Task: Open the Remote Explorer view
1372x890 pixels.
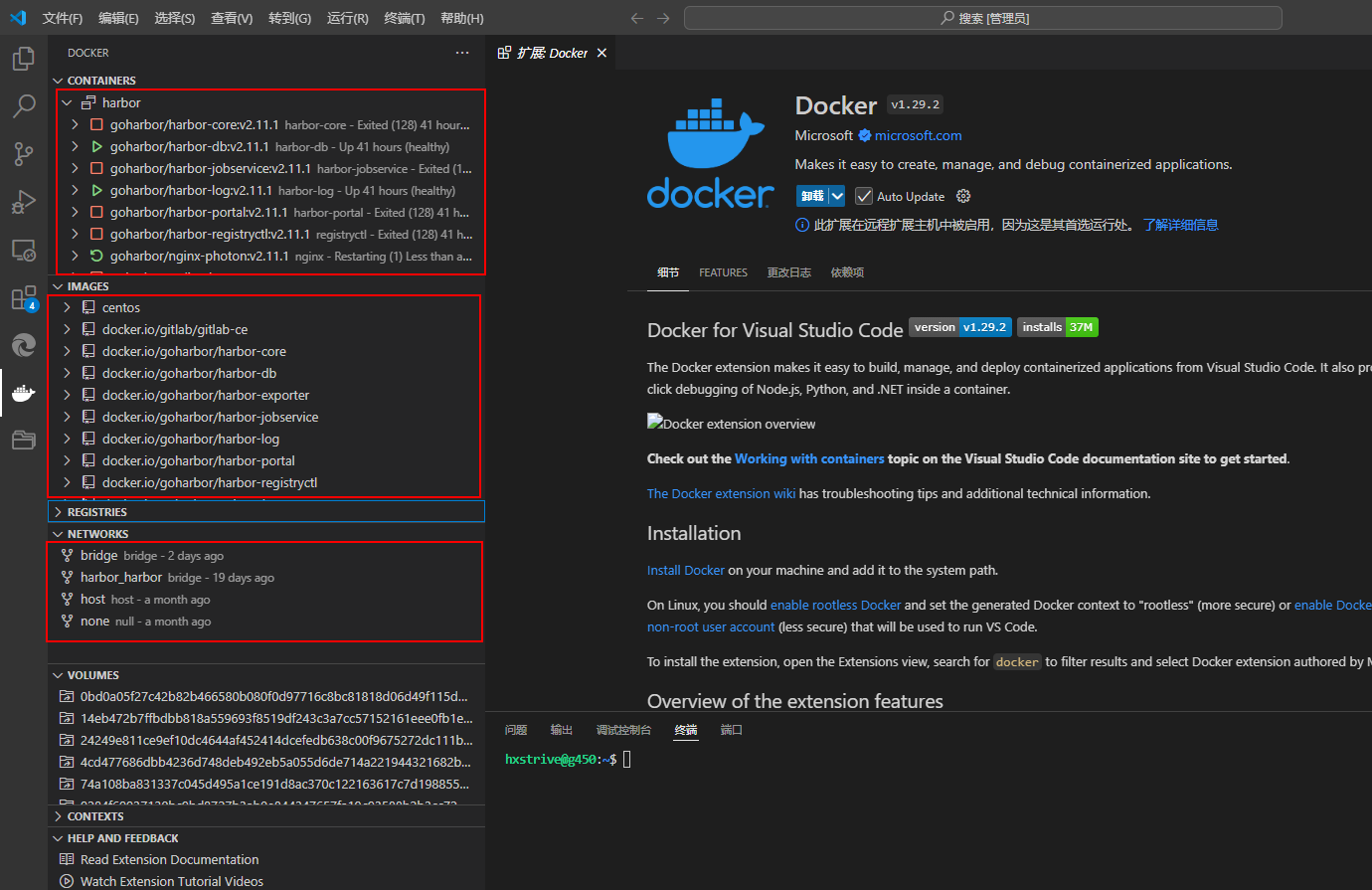Action: tap(24, 250)
